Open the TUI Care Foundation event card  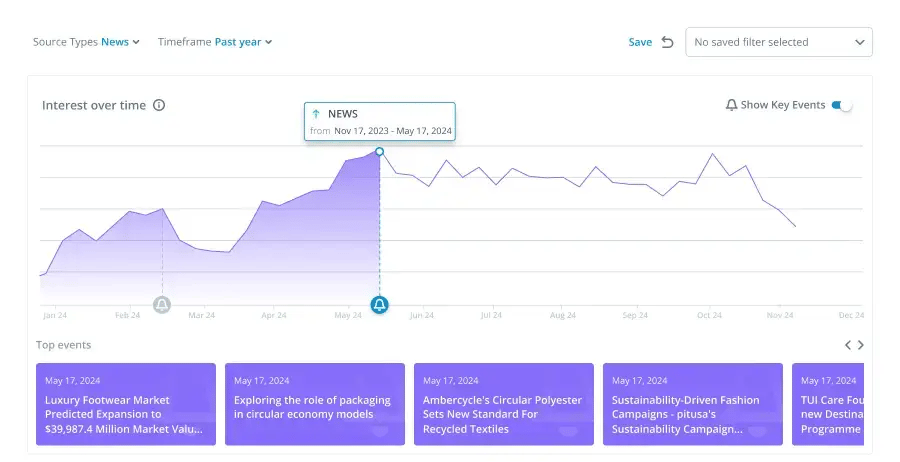(x=828, y=404)
